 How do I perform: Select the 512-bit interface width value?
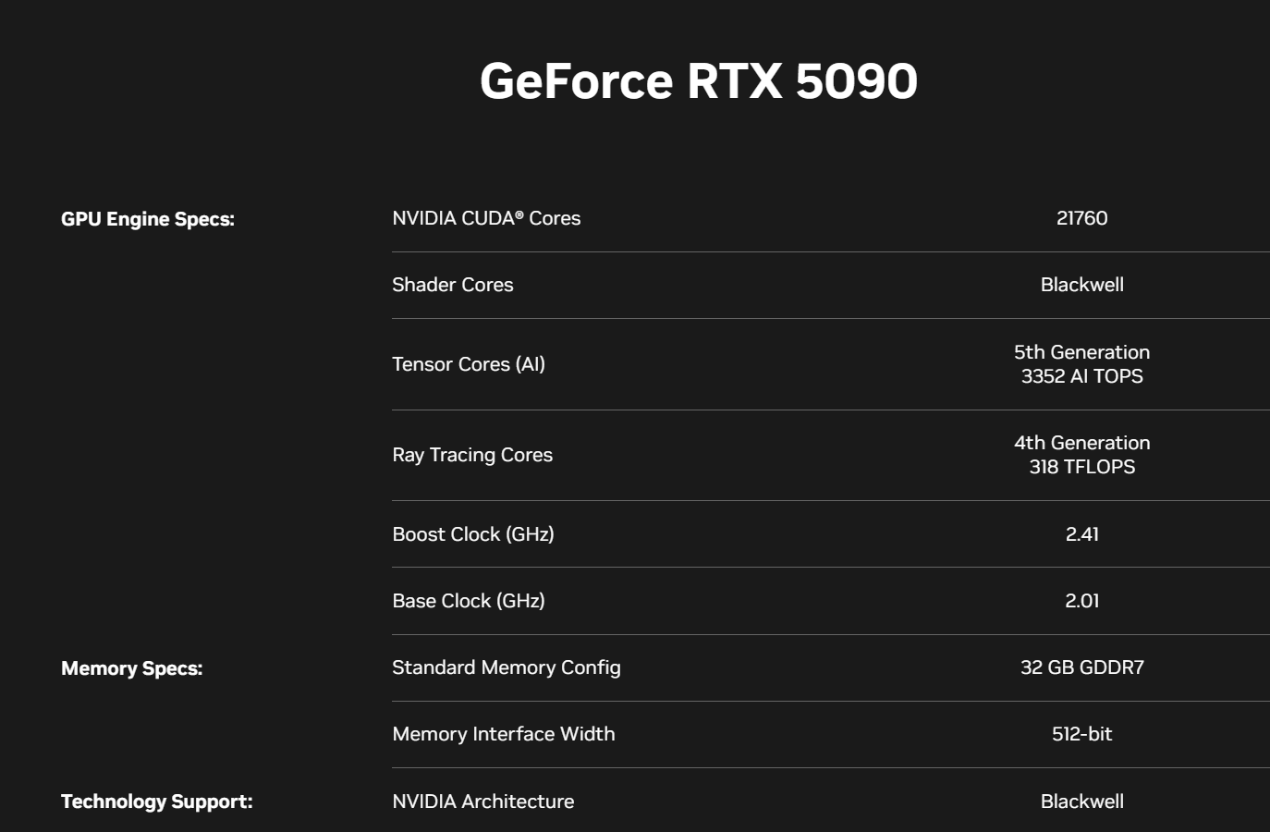[x=1082, y=734]
